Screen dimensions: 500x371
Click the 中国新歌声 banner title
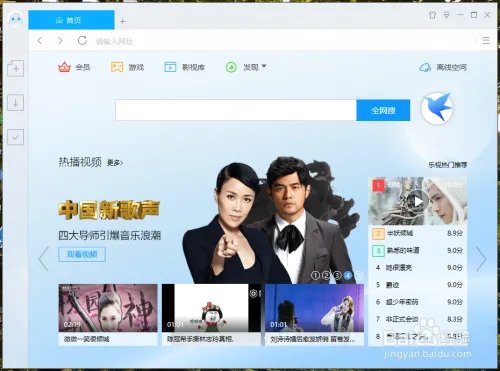(x=109, y=210)
